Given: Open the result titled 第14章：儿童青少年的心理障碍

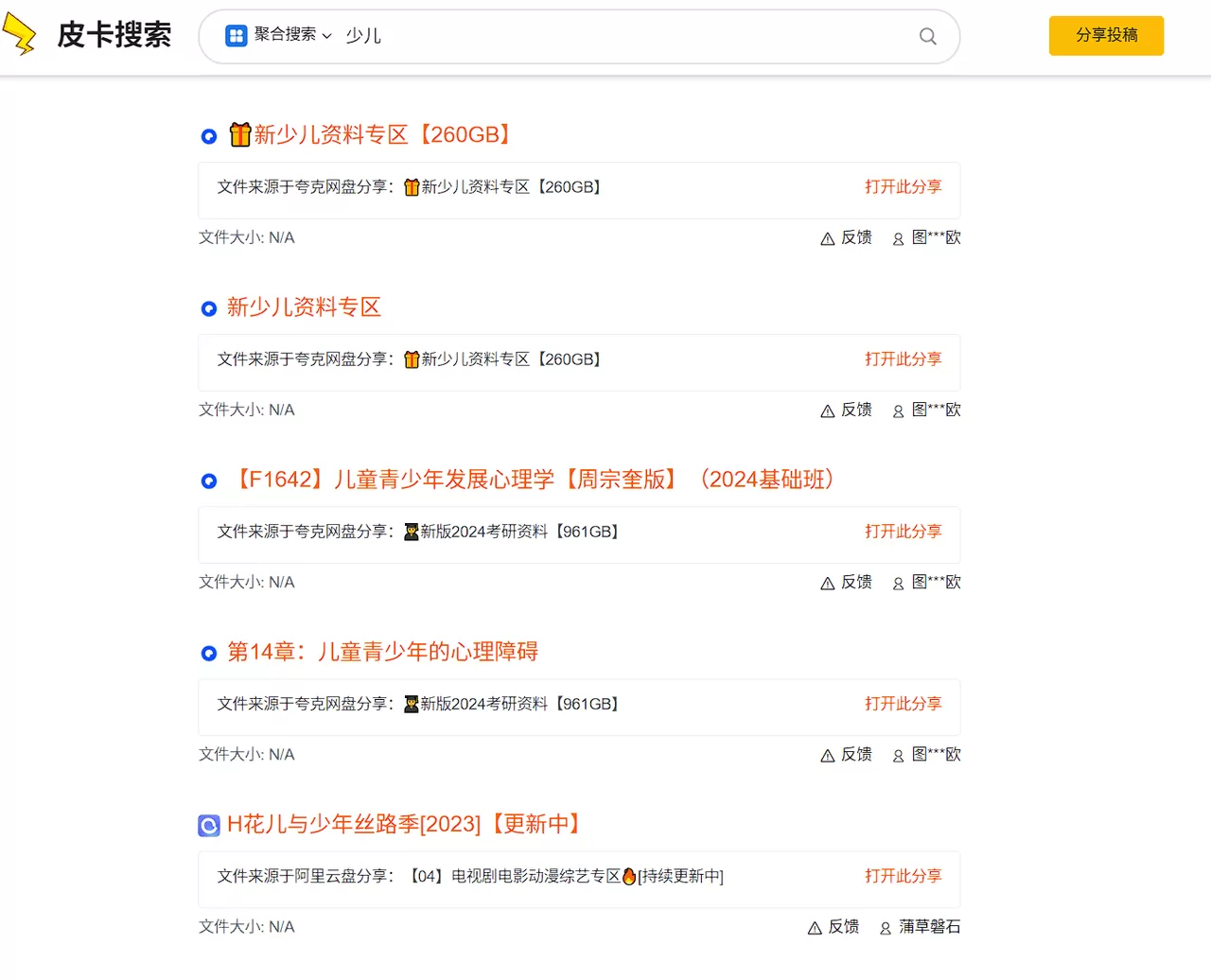Looking at the screenshot, I should pos(382,652).
